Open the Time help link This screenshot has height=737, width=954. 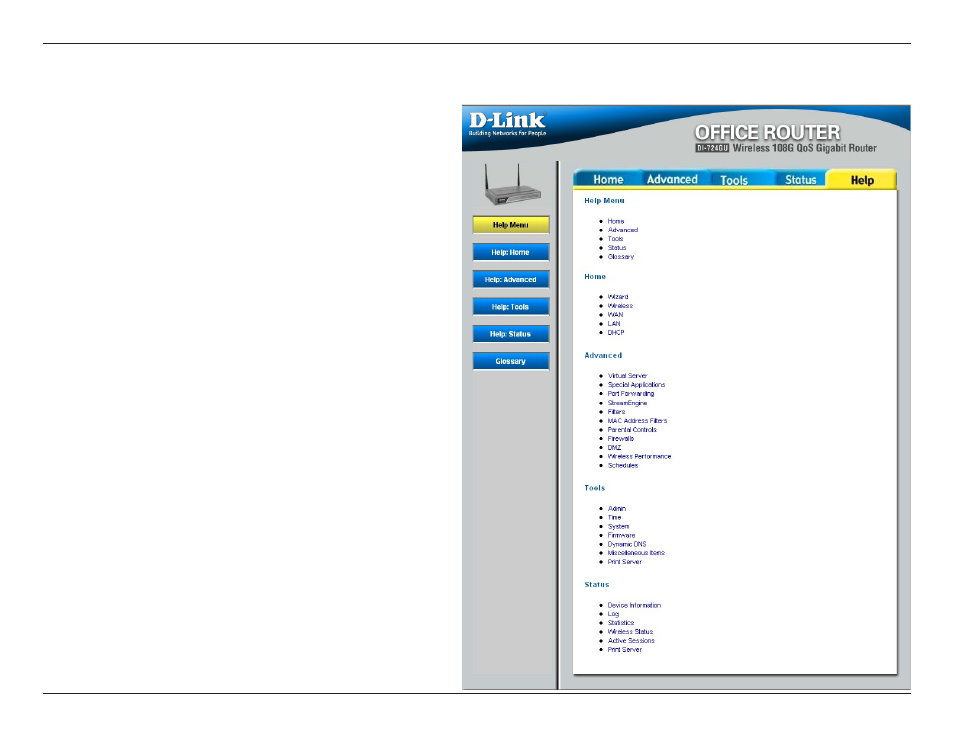pyautogui.click(x=615, y=517)
